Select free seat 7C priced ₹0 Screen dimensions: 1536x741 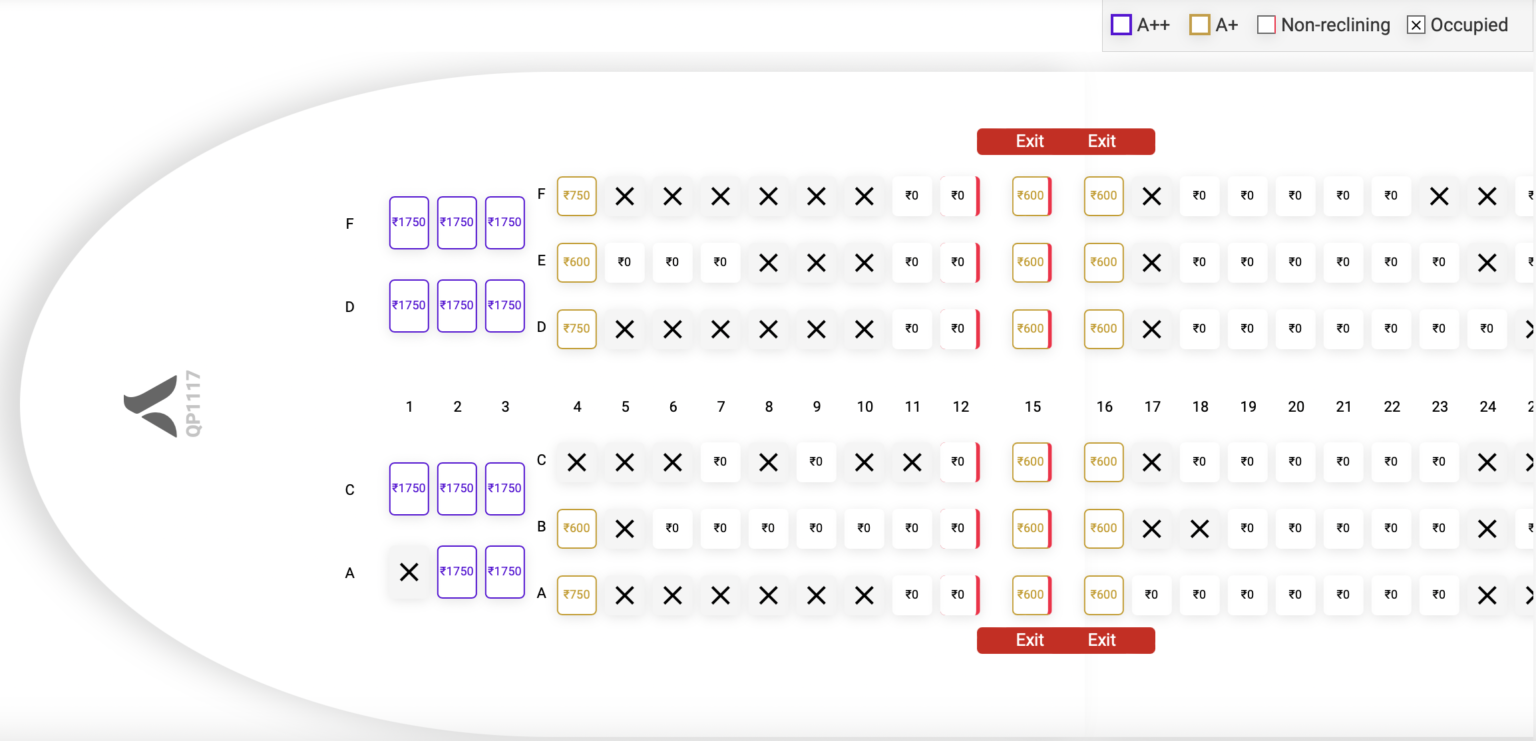[720, 461]
